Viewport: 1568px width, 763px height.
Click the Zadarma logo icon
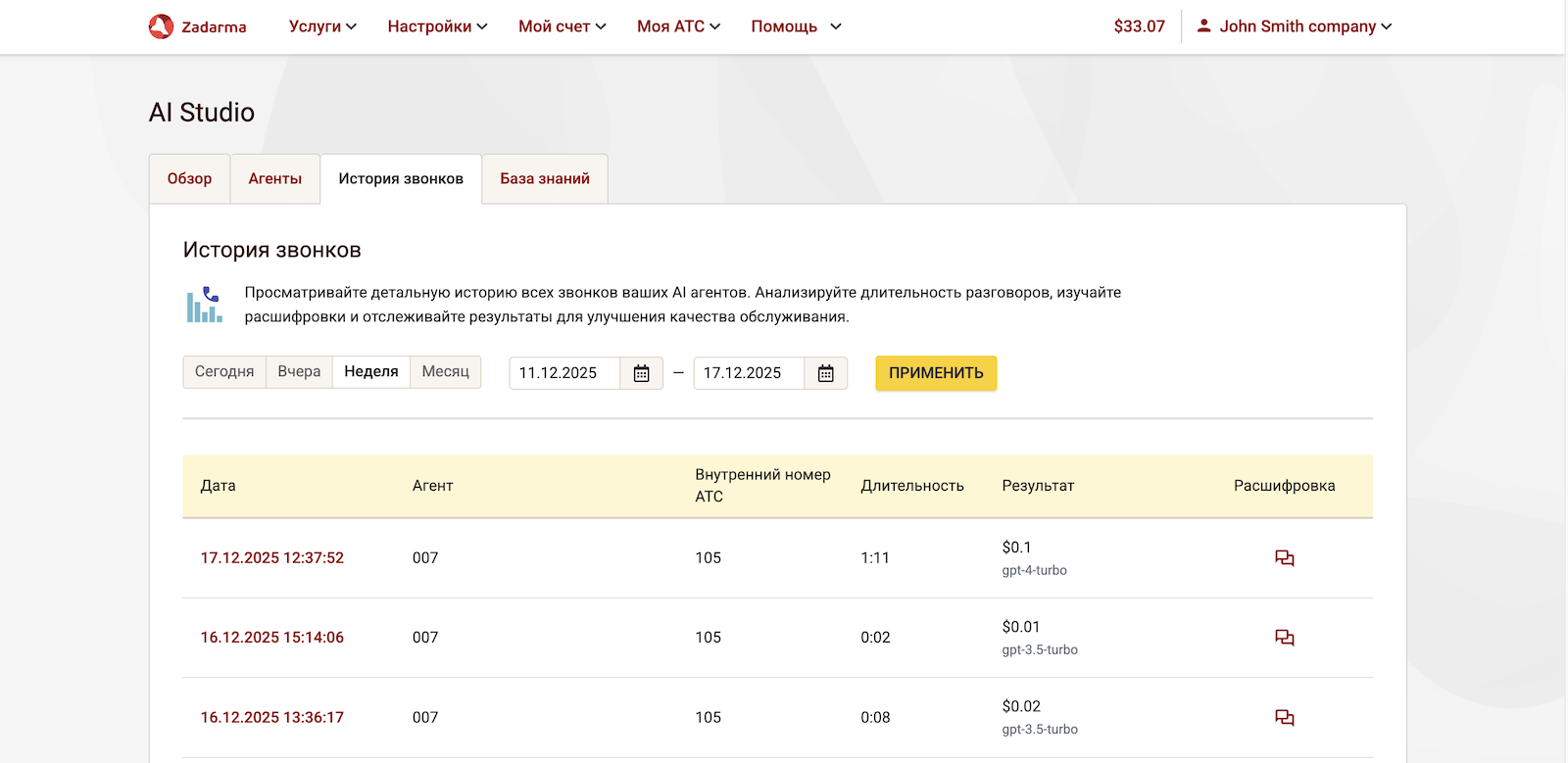(161, 26)
